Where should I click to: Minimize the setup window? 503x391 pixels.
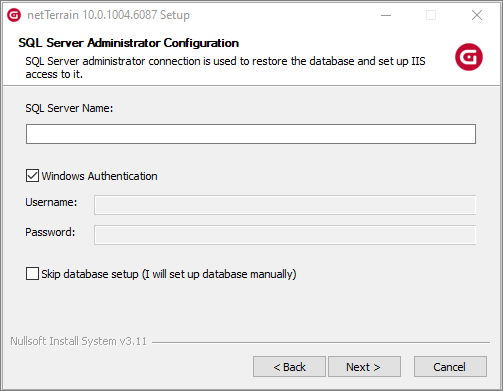click(x=386, y=15)
